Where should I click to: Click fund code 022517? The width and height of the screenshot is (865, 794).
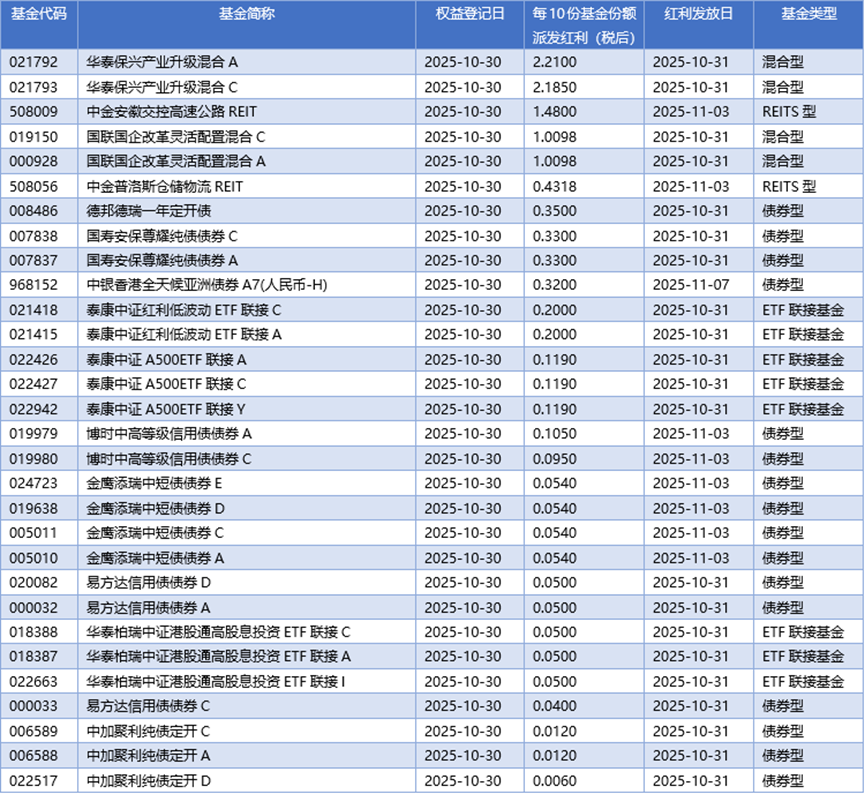click(x=34, y=781)
